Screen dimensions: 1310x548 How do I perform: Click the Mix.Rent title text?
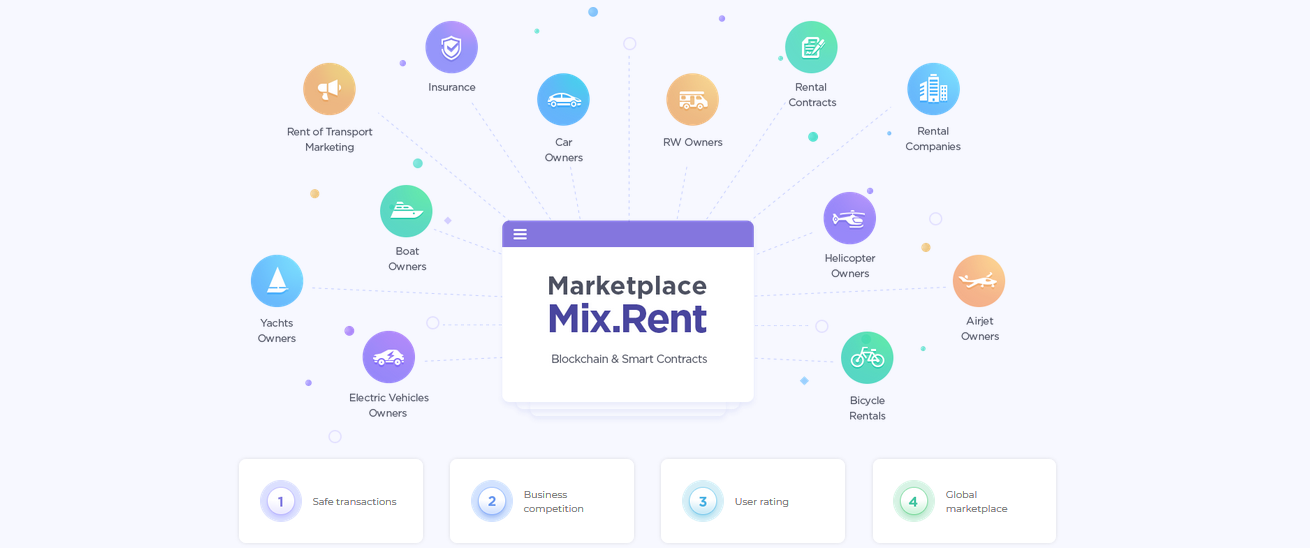627,319
